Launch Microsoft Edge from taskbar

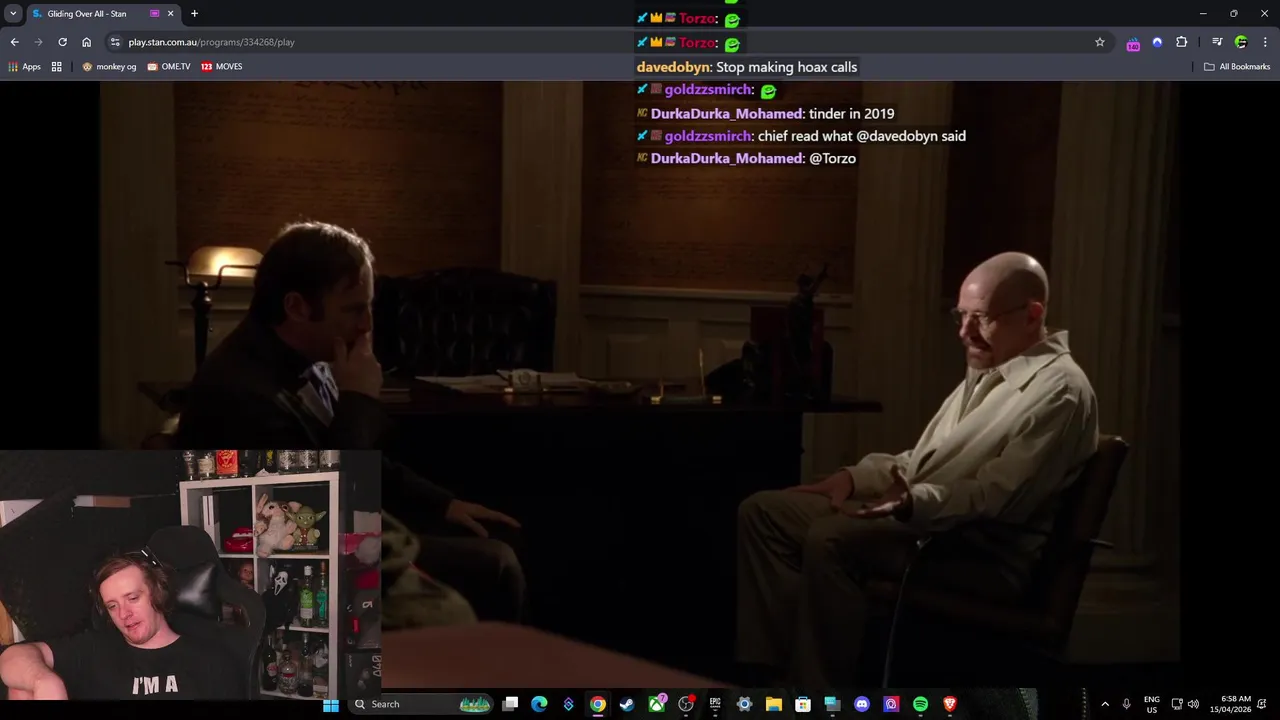[539, 704]
